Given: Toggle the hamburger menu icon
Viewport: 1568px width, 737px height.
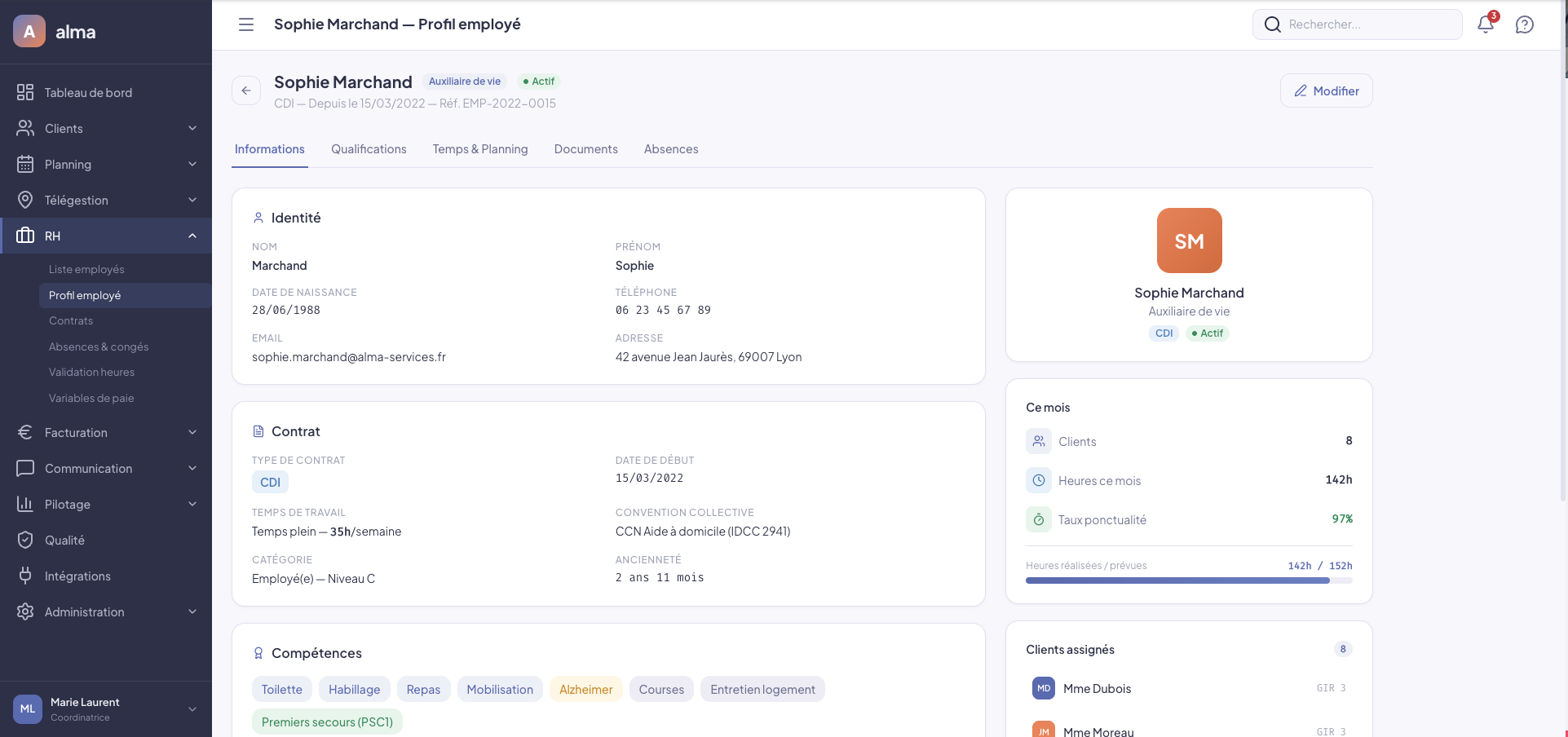Looking at the screenshot, I should pos(245,24).
